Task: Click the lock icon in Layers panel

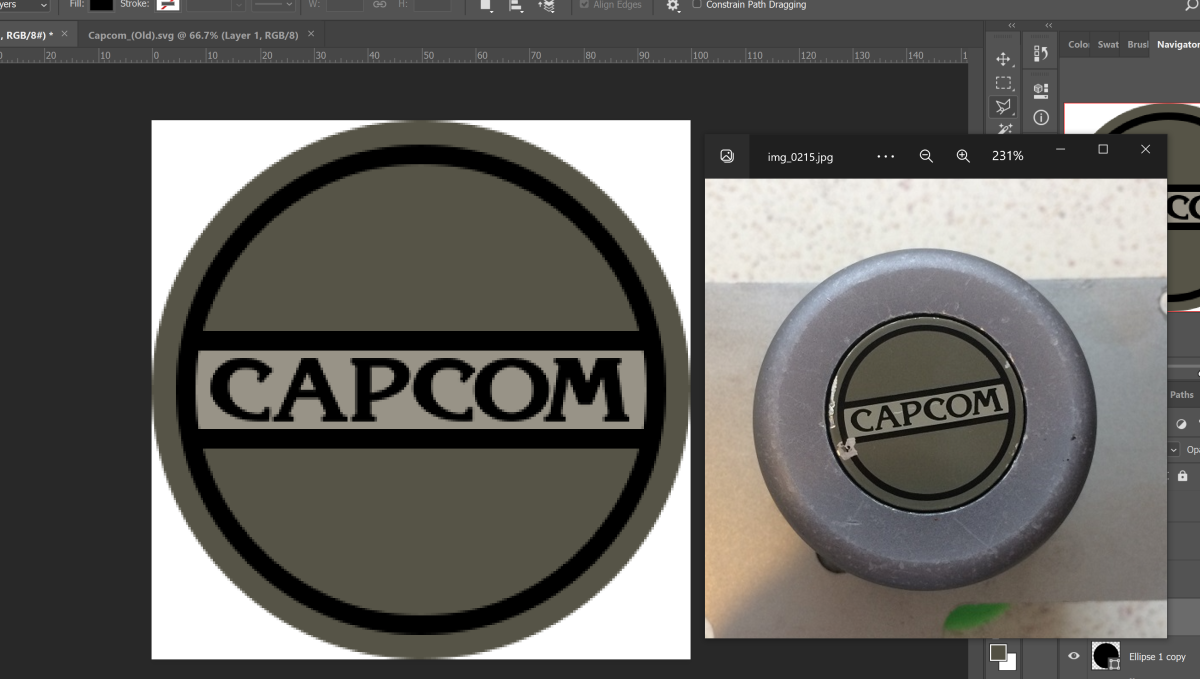Action: click(x=1182, y=476)
